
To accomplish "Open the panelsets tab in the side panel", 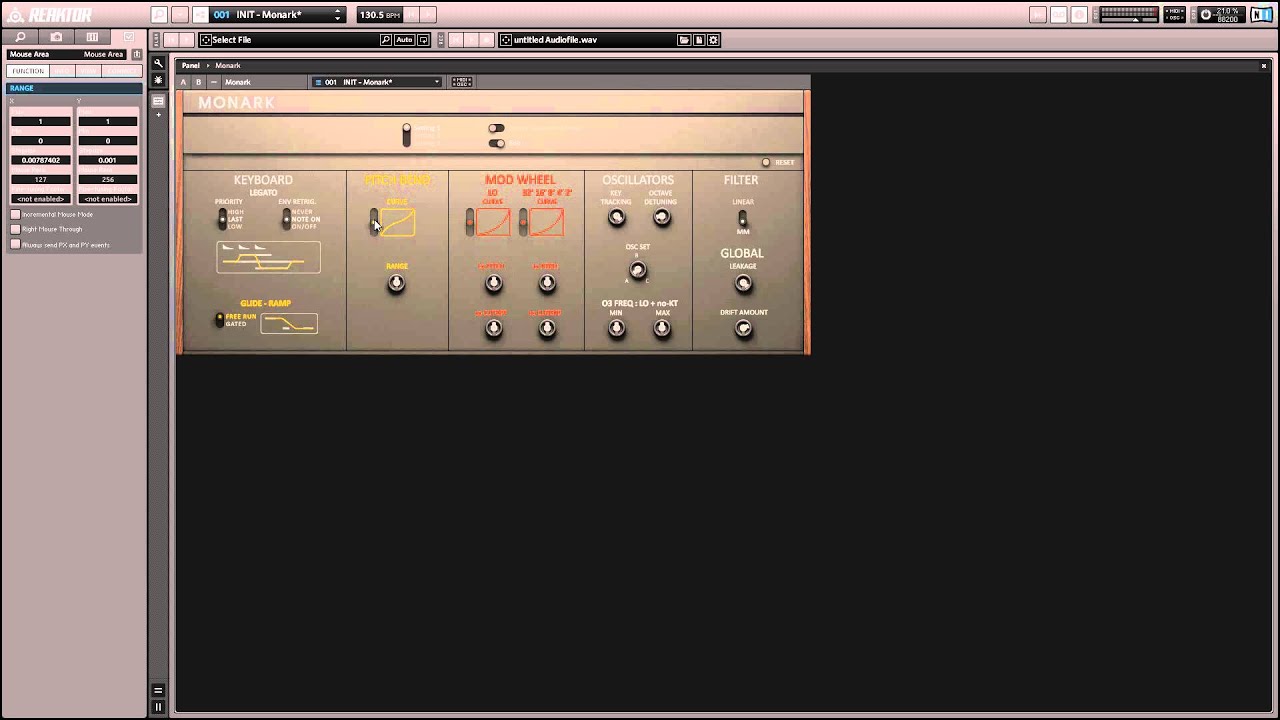I will (92, 37).
